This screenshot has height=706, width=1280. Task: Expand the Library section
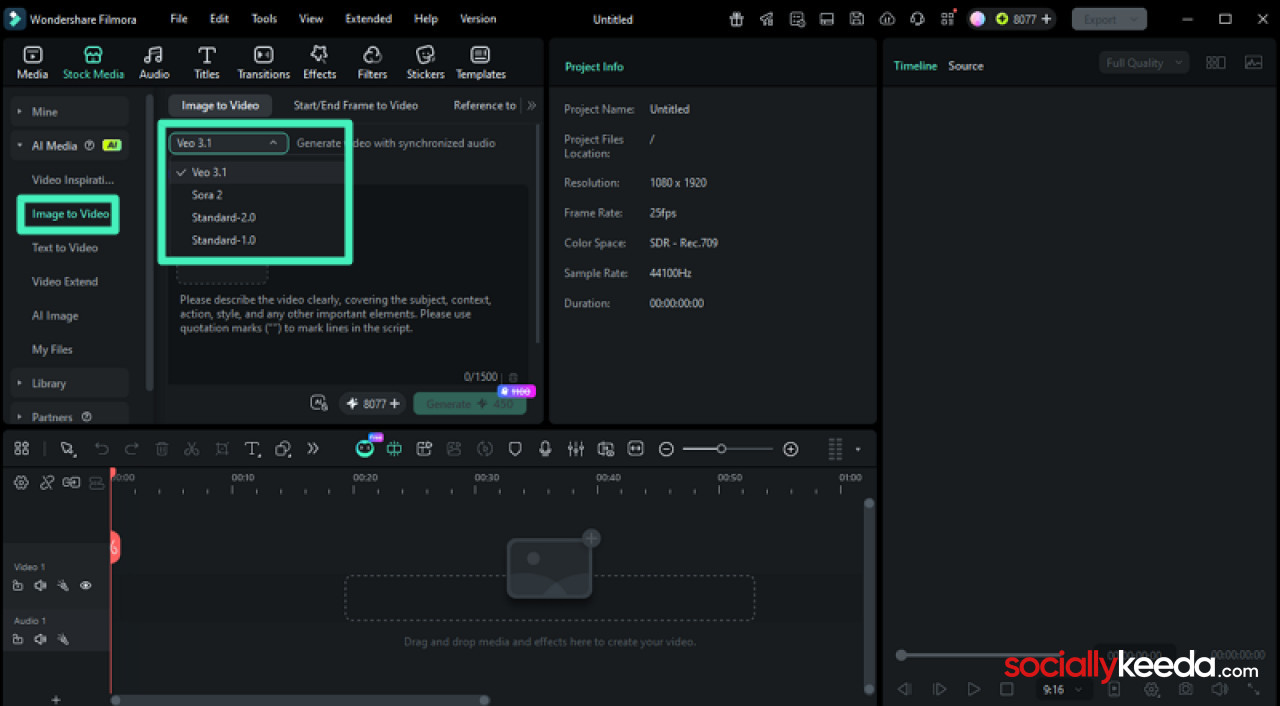pyautogui.click(x=70, y=383)
